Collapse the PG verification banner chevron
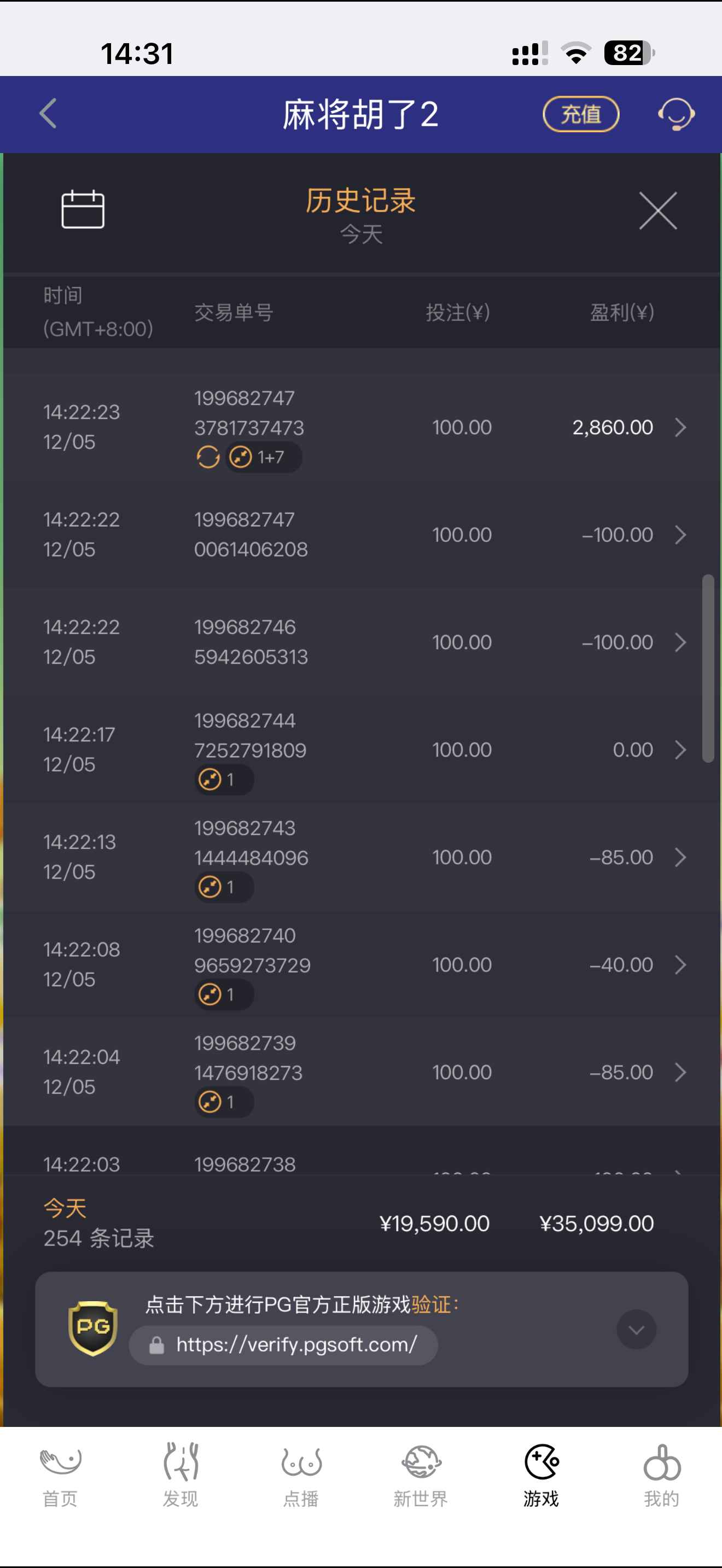The width and height of the screenshot is (722, 1568). pyautogui.click(x=636, y=1330)
